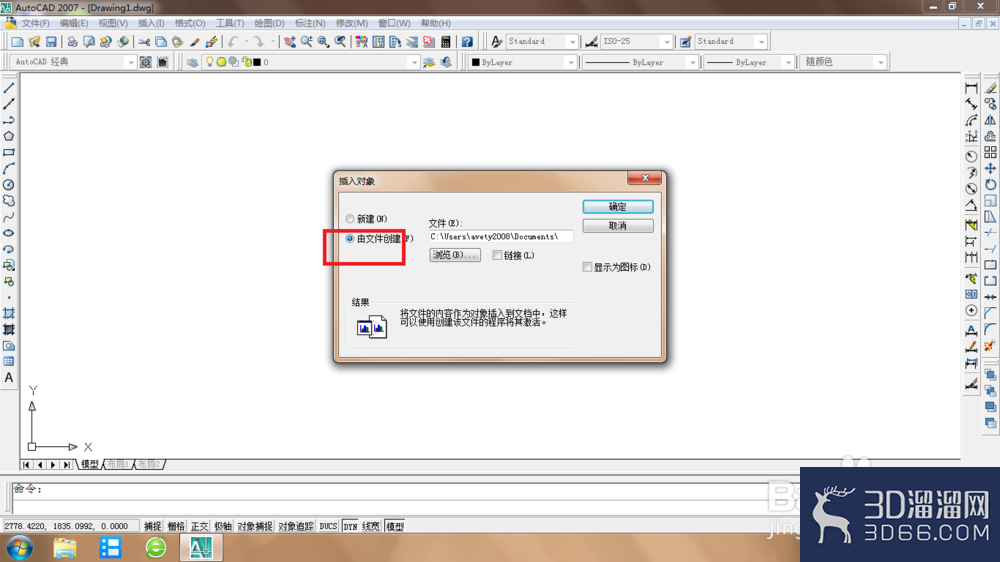
Task: Select the Array tool in modify toolbar
Action: 990,152
